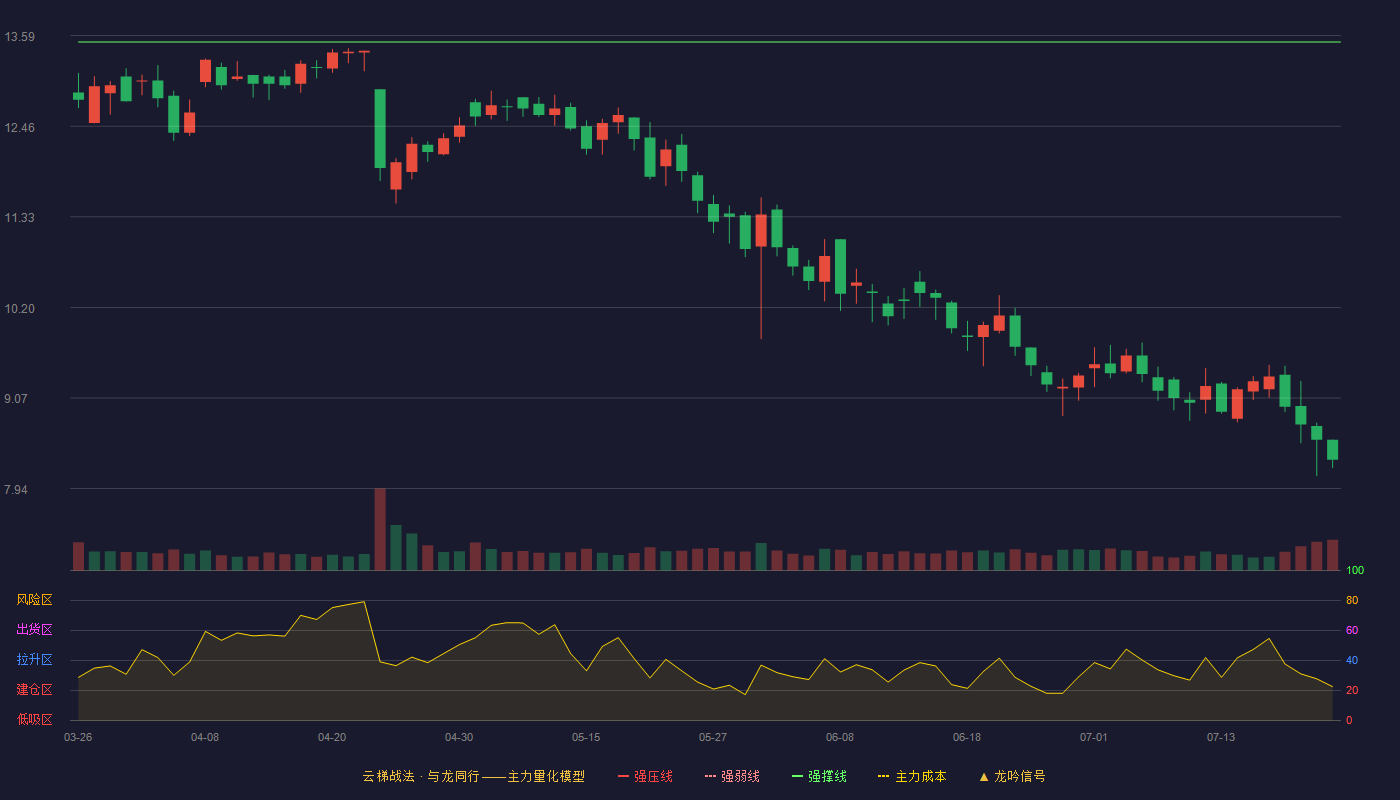Click the yellow dotted icon beside 主力成本
1400x800 pixels.
(x=883, y=776)
